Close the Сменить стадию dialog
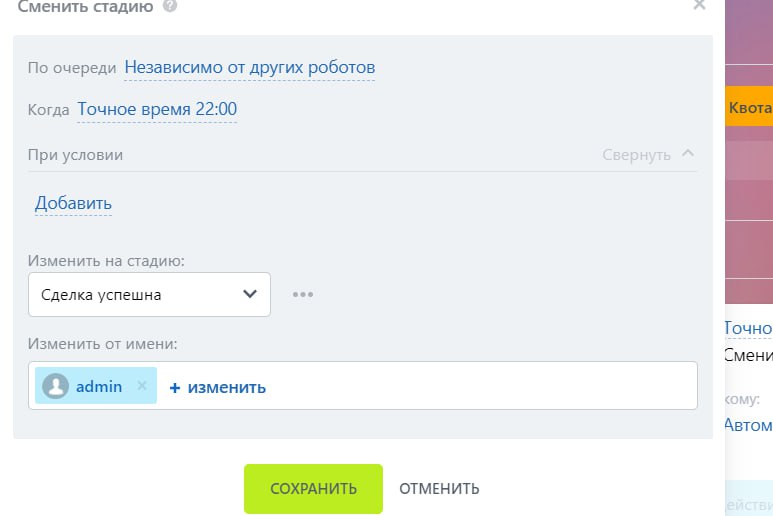The height and width of the screenshot is (516, 773). pos(699,5)
